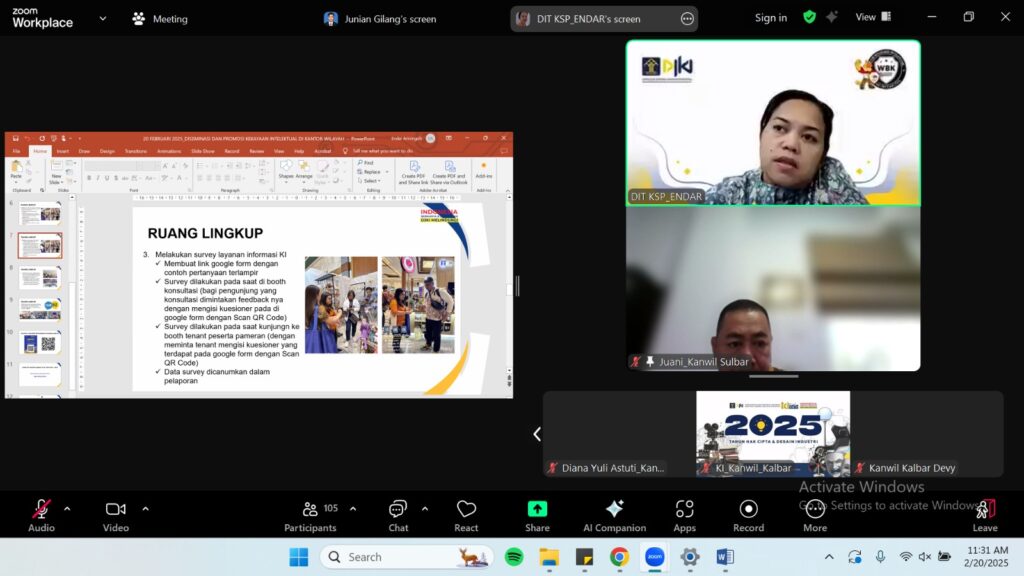
Task: Start recording with the Record button
Action: tap(748, 514)
